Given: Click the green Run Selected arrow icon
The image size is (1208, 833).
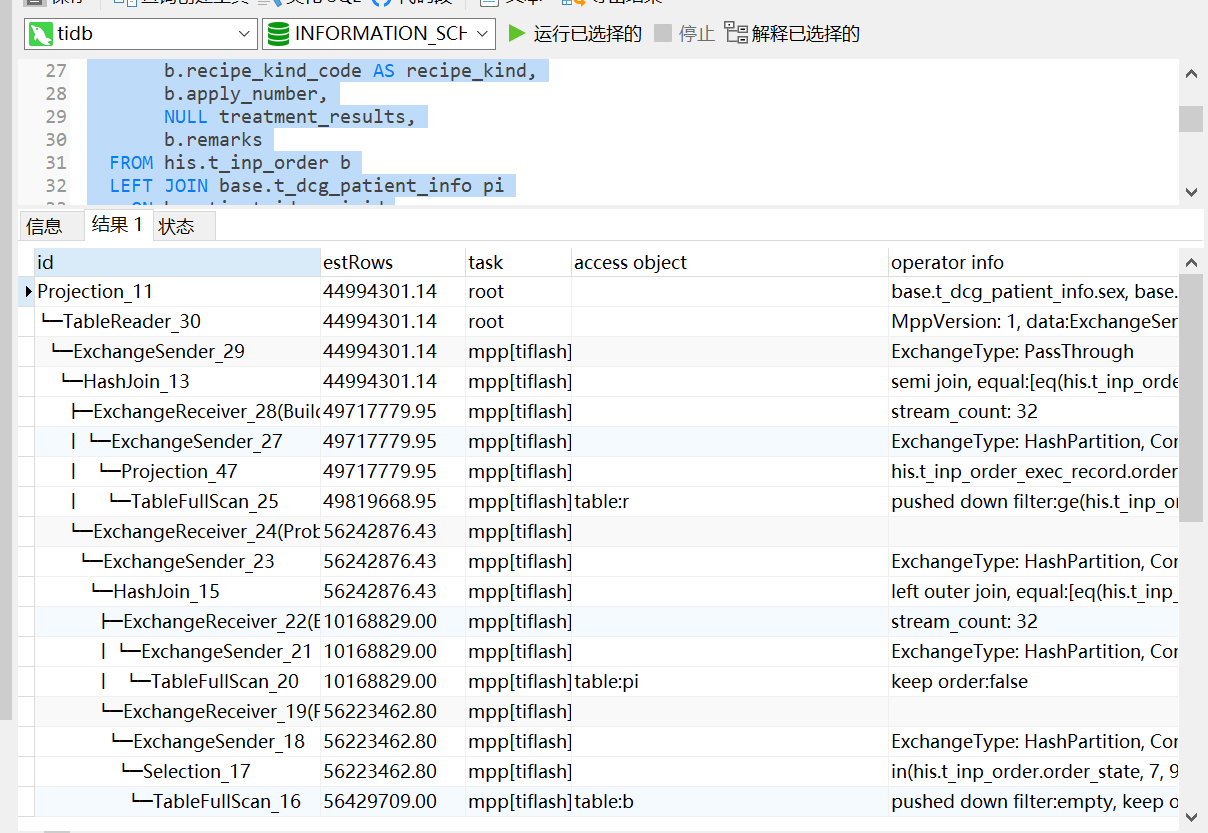Looking at the screenshot, I should 517,33.
